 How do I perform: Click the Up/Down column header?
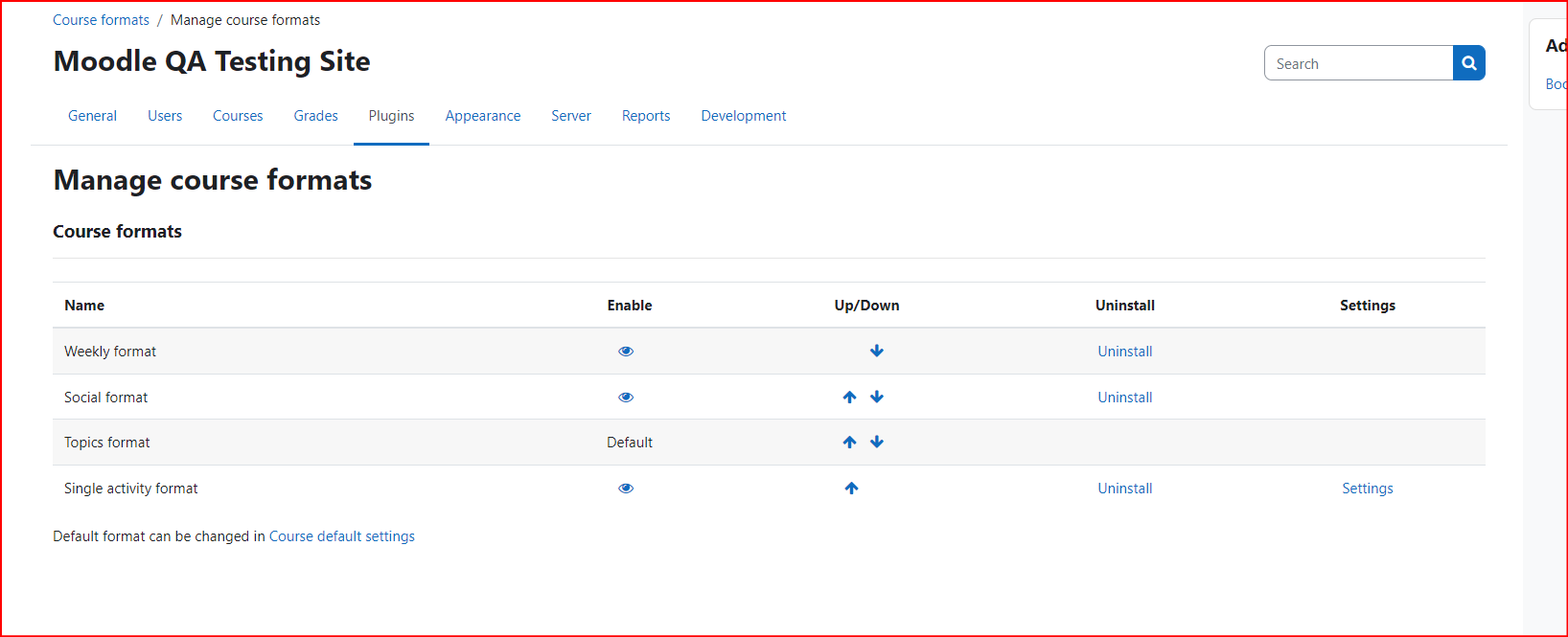(x=866, y=306)
